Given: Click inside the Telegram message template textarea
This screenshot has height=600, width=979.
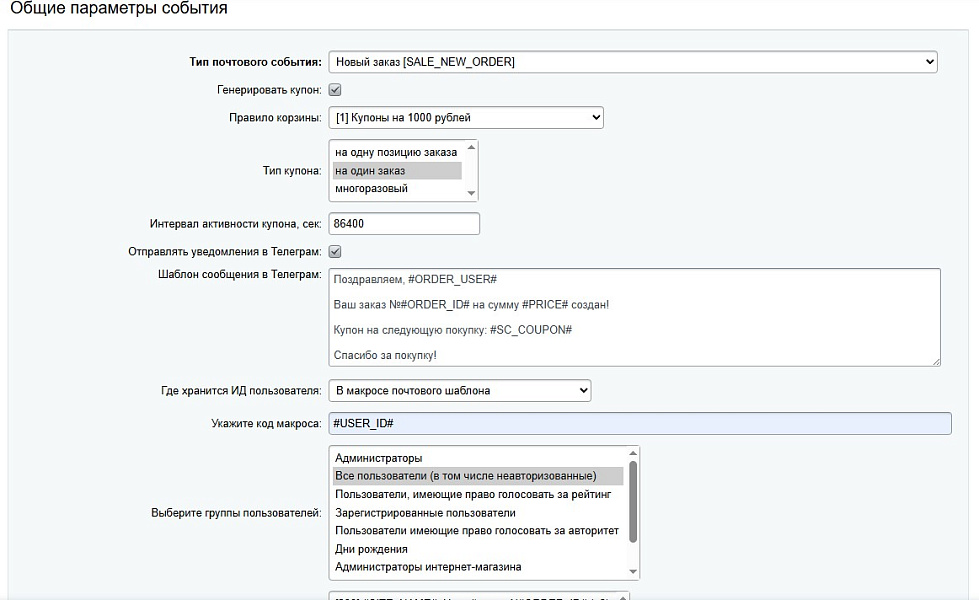Looking at the screenshot, I should tap(634, 316).
